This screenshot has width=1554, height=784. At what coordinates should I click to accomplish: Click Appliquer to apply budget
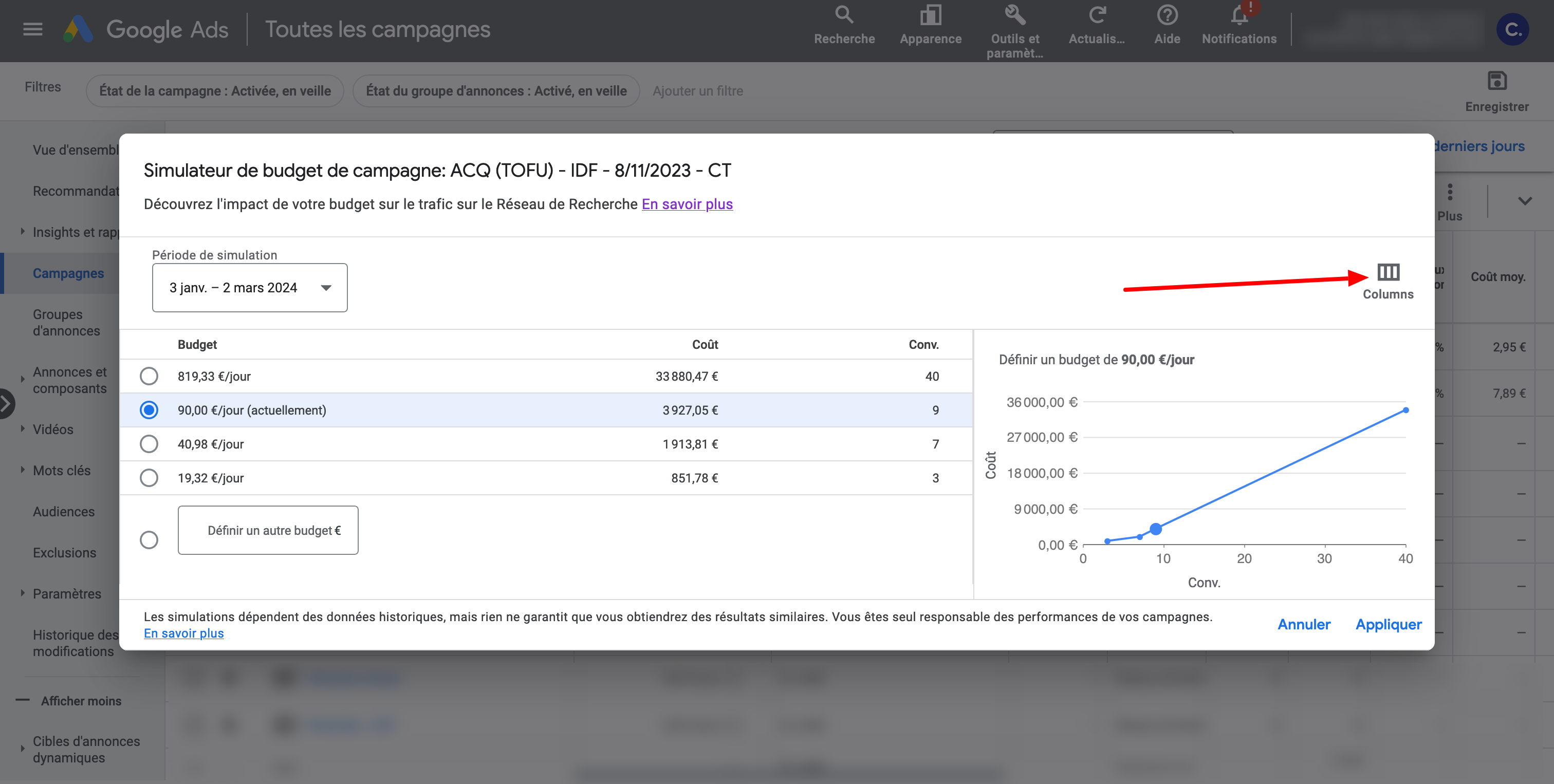[1388, 624]
